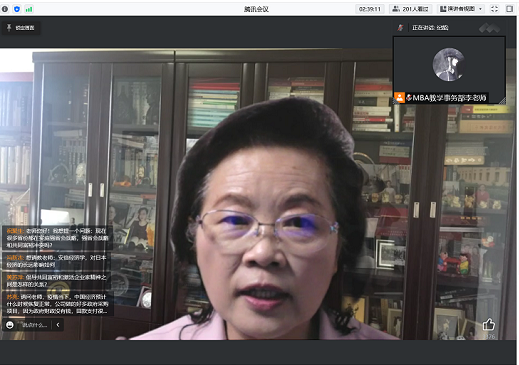Enter fullscreen with the expand icon

(495, 9)
